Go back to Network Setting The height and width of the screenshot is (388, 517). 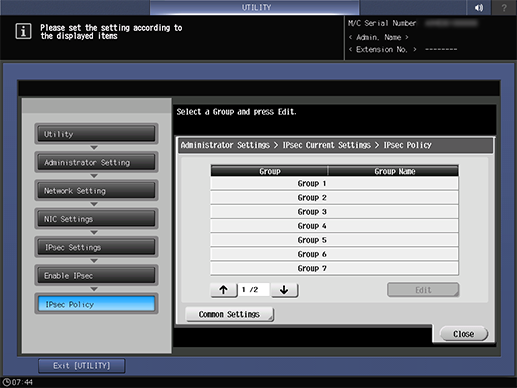coord(96,191)
